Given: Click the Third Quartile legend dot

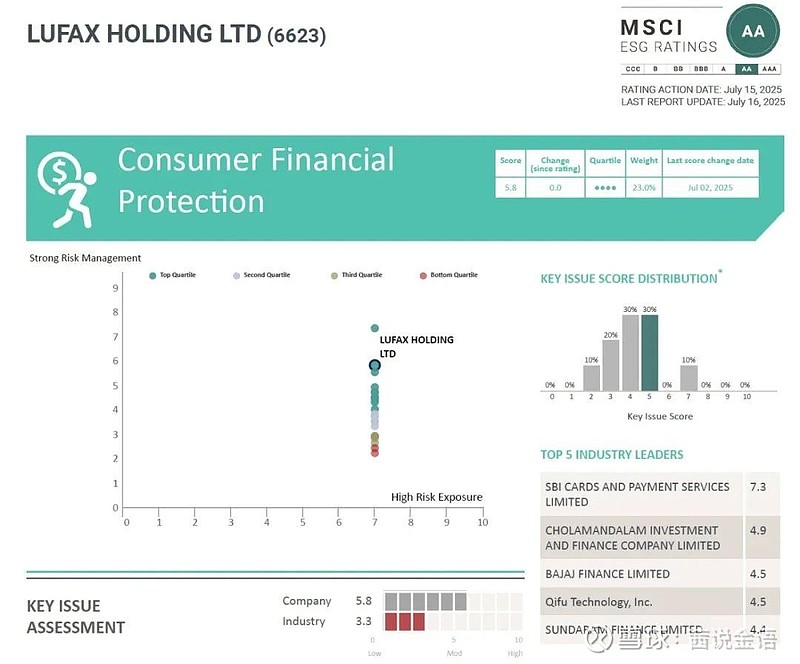Looking at the screenshot, I should point(334,275).
